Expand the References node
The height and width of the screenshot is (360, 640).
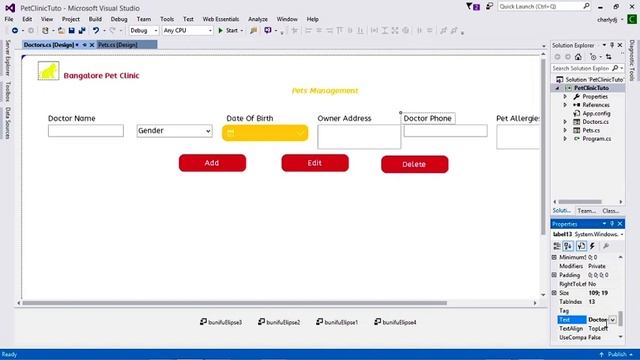click(x=565, y=105)
